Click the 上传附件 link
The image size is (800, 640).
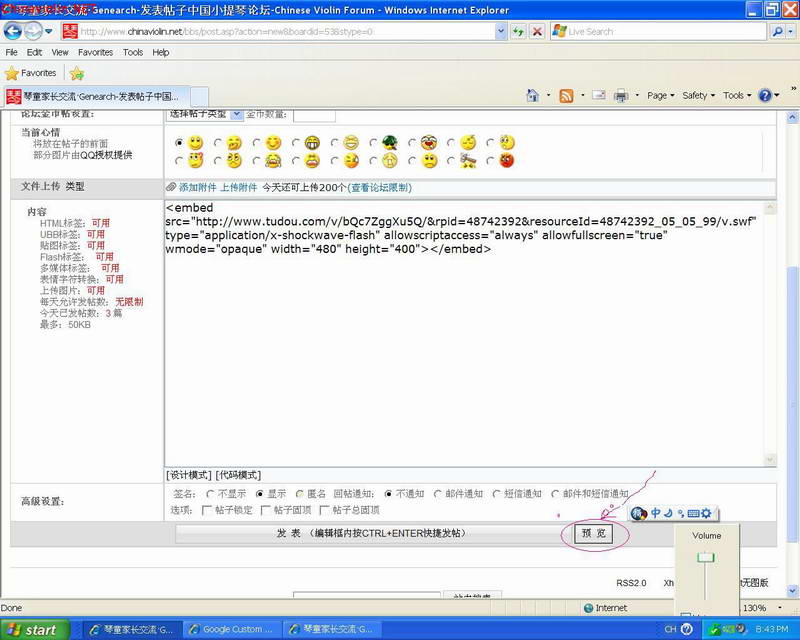238,187
